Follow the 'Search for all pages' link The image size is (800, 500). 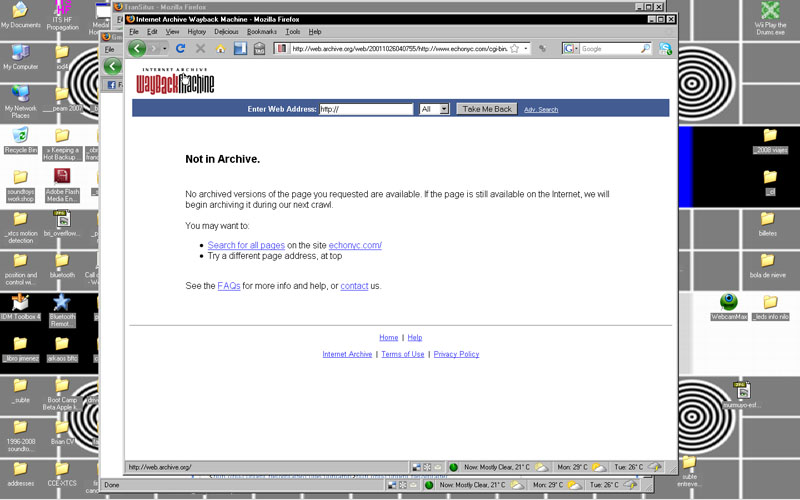[246, 245]
